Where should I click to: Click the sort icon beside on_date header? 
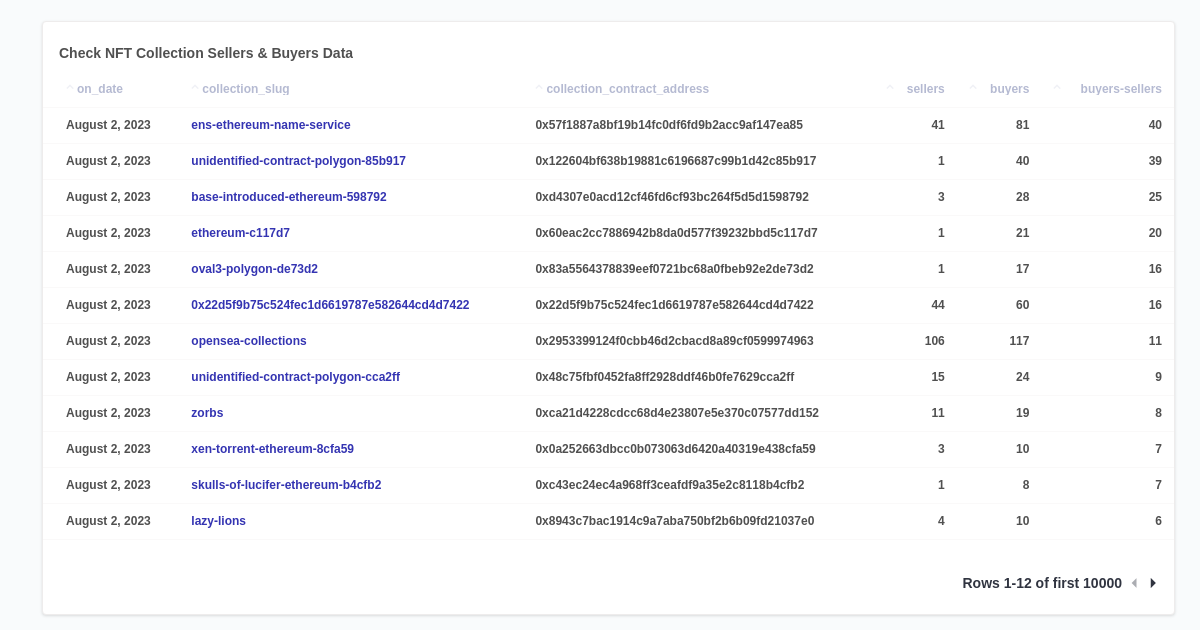point(69,88)
